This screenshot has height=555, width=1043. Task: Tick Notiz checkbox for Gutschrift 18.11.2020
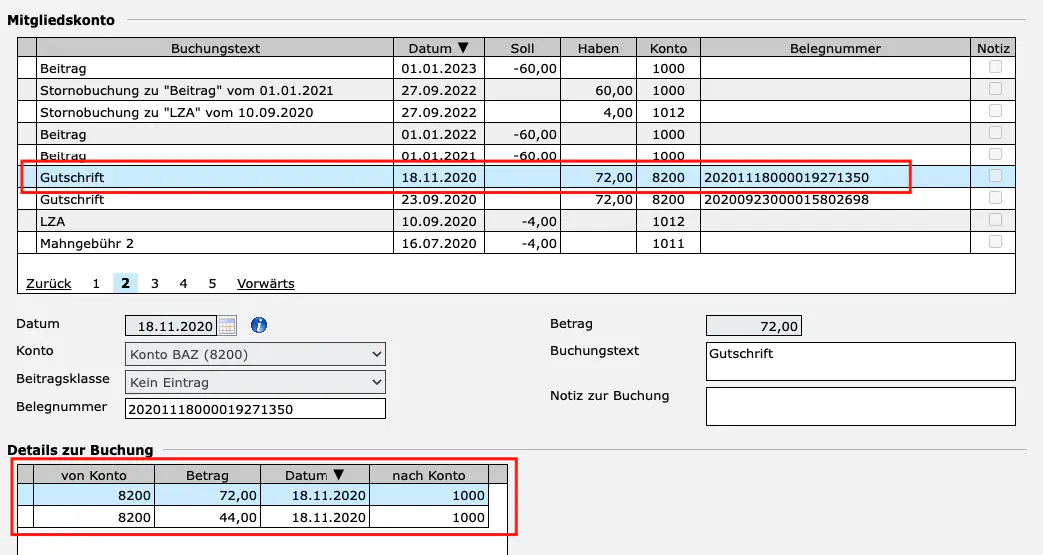995,176
